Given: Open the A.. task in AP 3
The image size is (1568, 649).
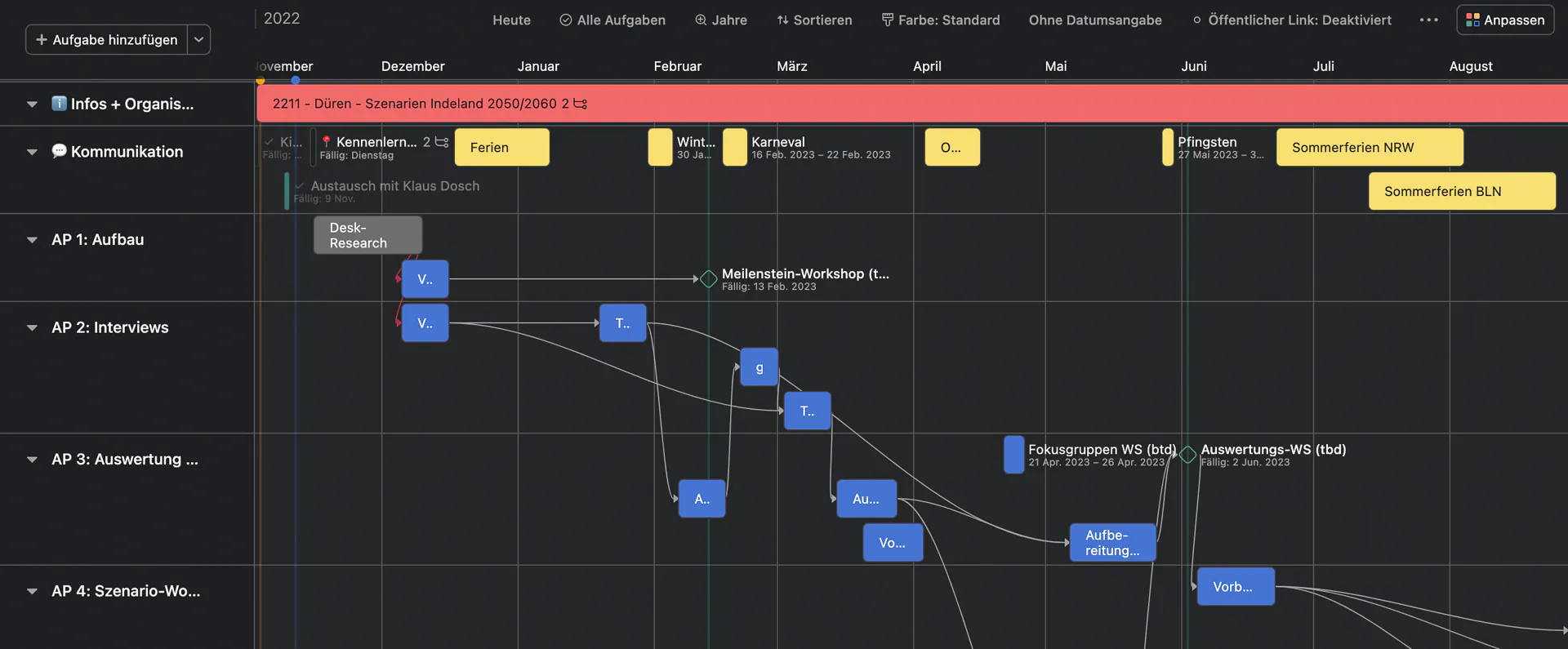Looking at the screenshot, I should pyautogui.click(x=702, y=499).
